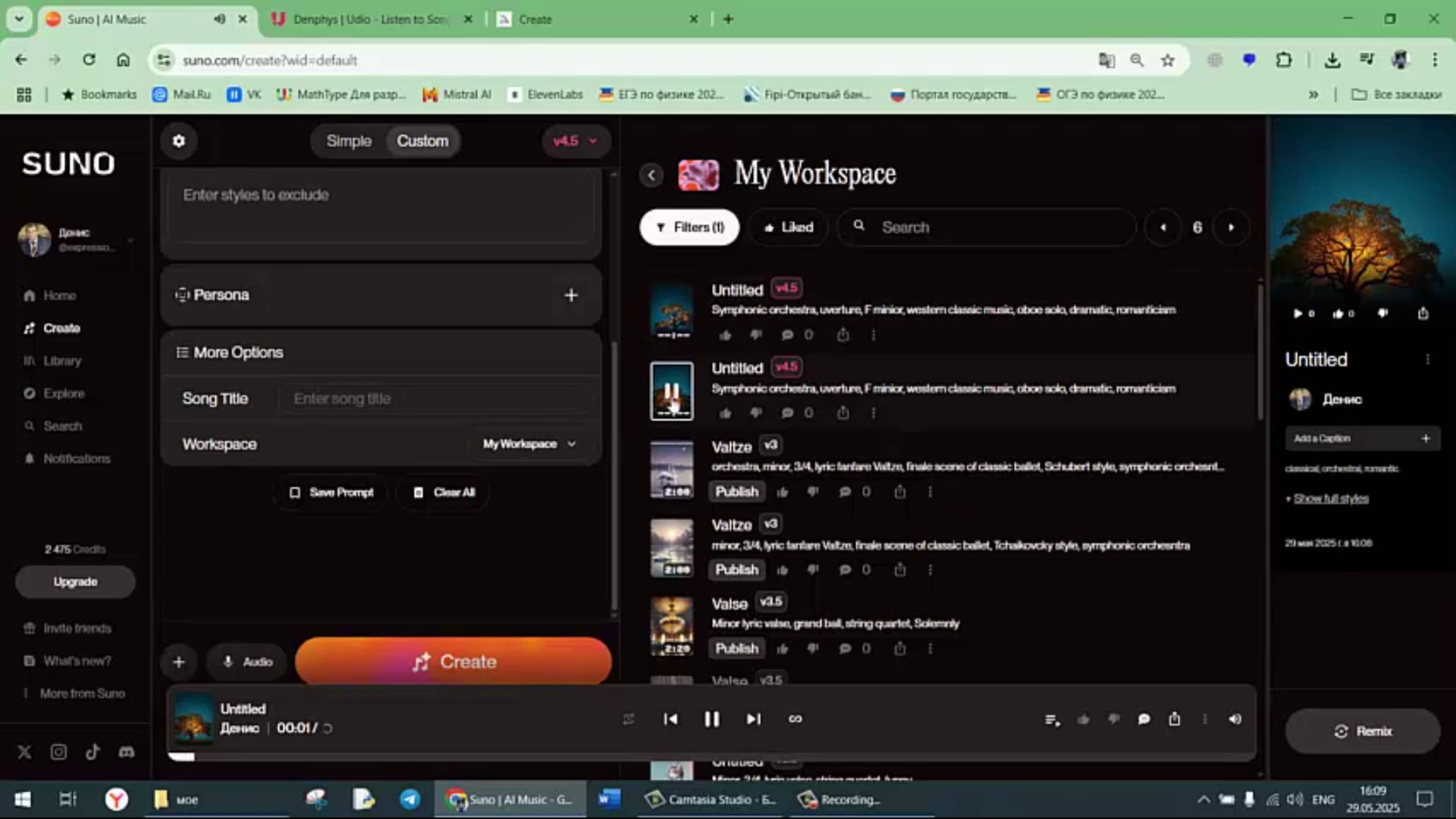Open more menu for second Untitled song
The width and height of the screenshot is (1456, 819).
pyautogui.click(x=873, y=413)
